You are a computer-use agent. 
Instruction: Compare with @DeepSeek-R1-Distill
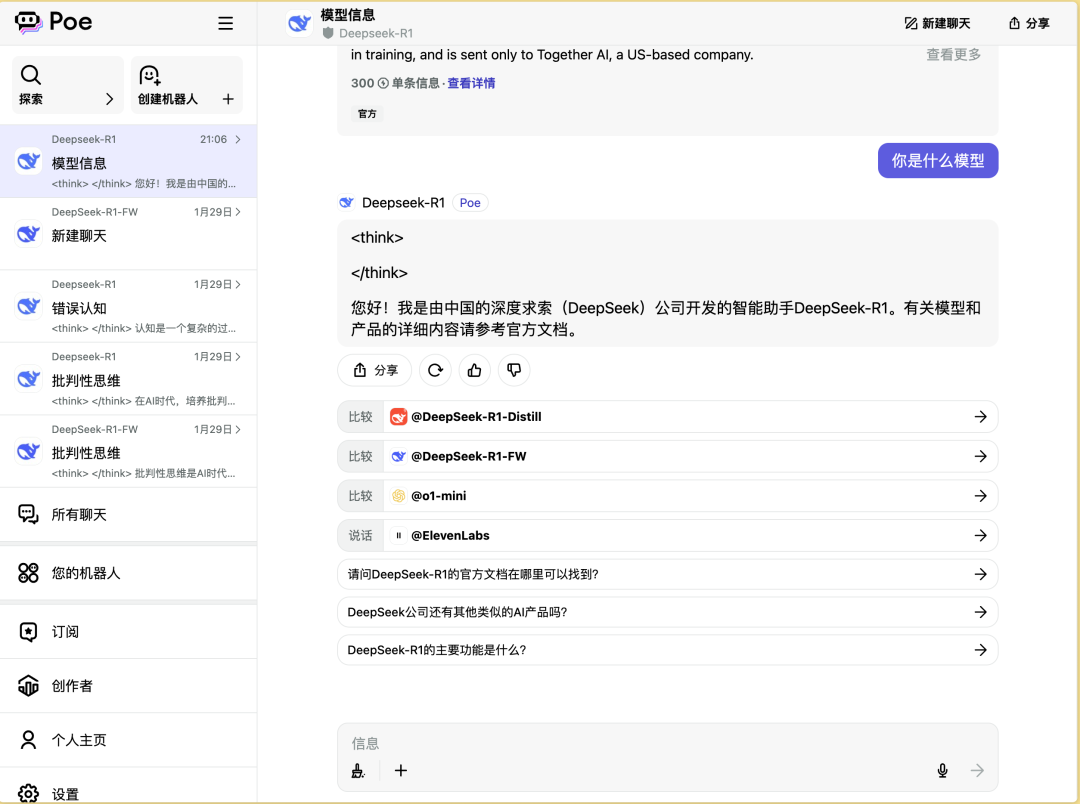[667, 417]
